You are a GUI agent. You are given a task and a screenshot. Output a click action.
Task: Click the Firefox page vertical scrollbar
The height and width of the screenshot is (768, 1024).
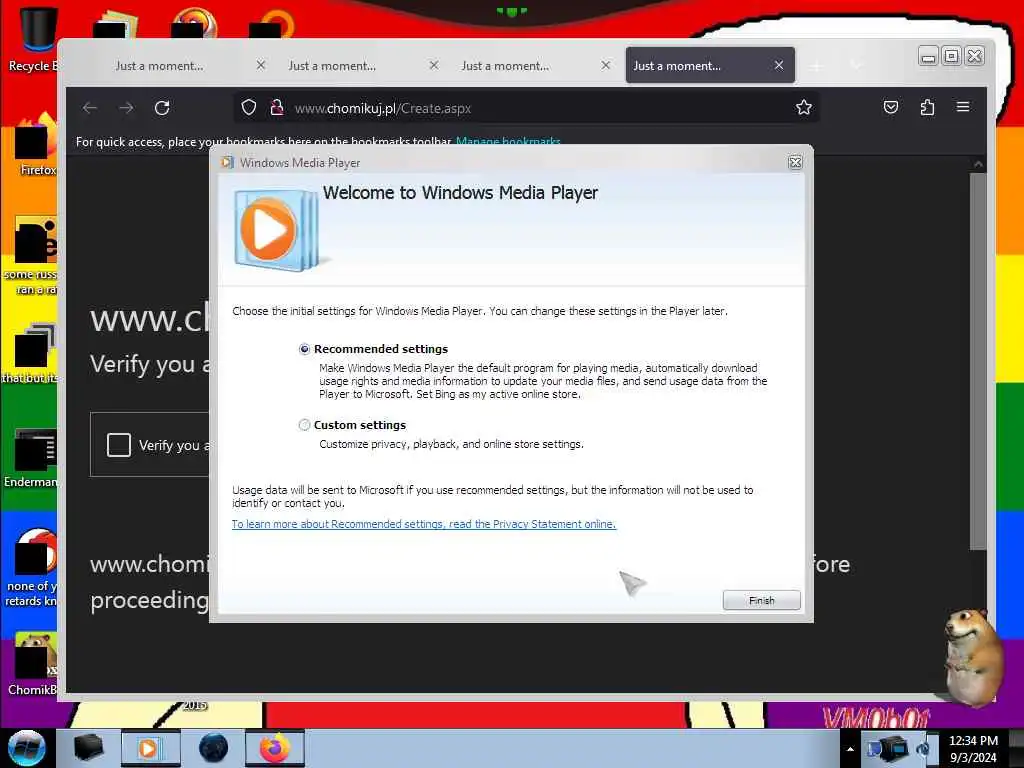click(x=978, y=361)
